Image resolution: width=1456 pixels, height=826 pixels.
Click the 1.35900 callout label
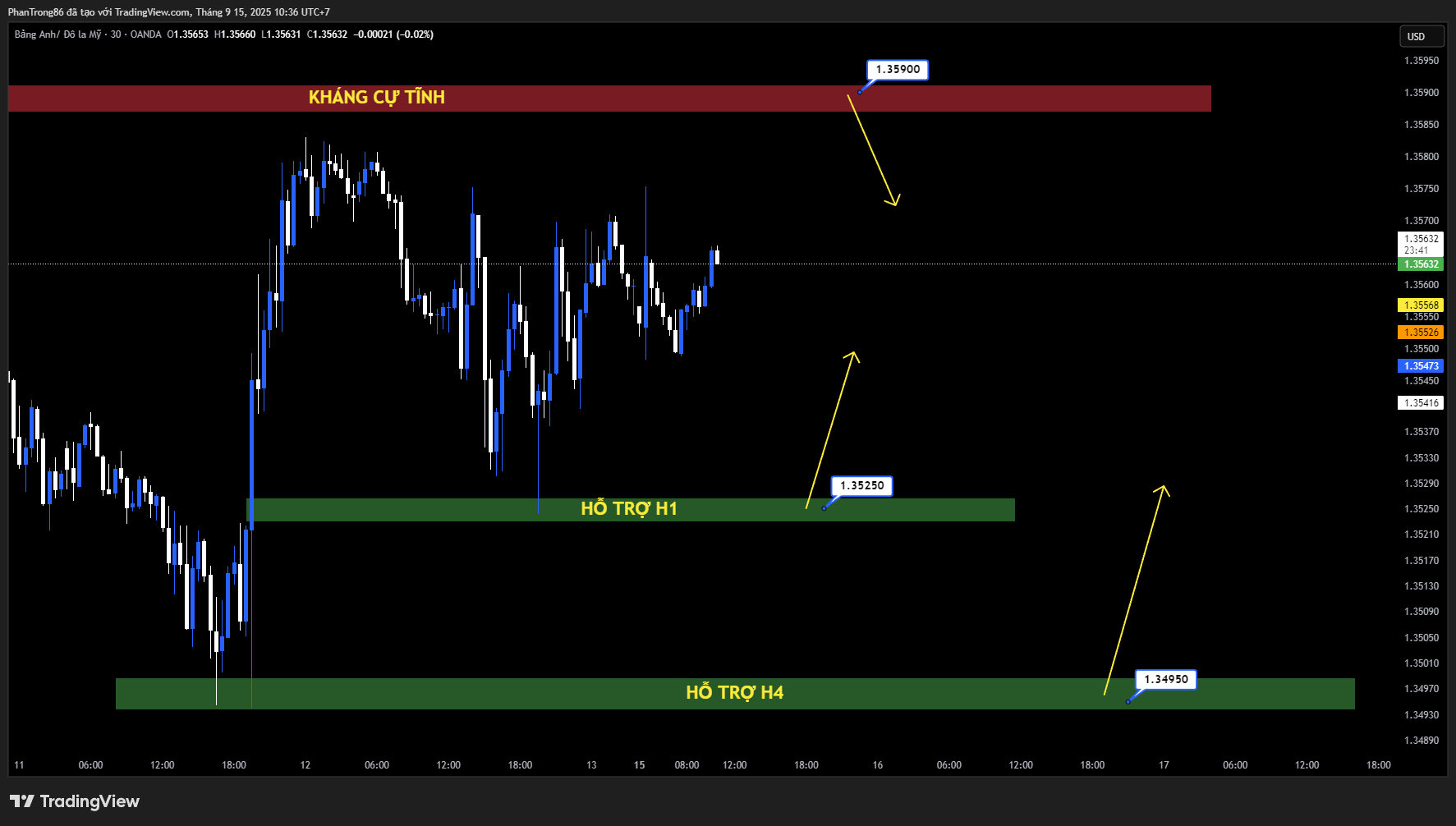pos(898,70)
